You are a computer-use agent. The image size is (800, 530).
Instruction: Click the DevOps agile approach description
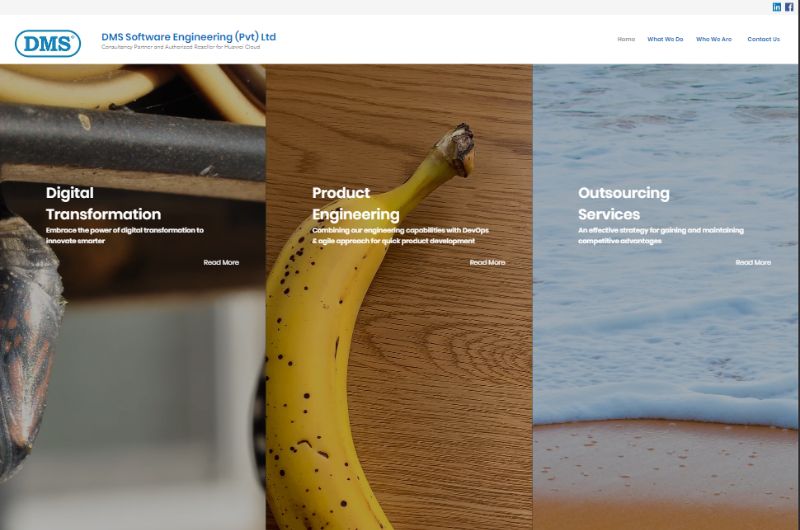coord(400,235)
